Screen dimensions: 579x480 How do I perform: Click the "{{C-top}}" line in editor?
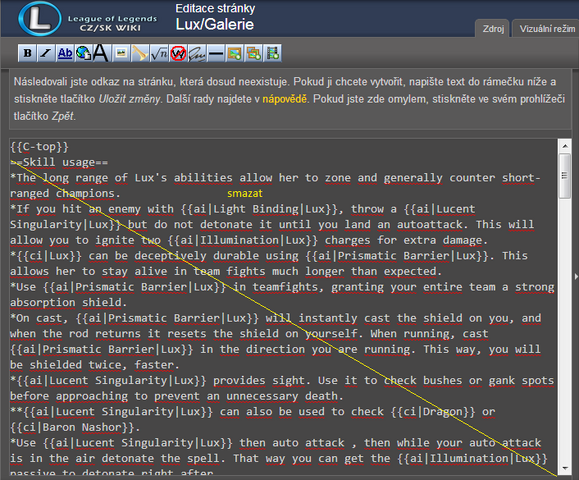[x=40, y=147]
